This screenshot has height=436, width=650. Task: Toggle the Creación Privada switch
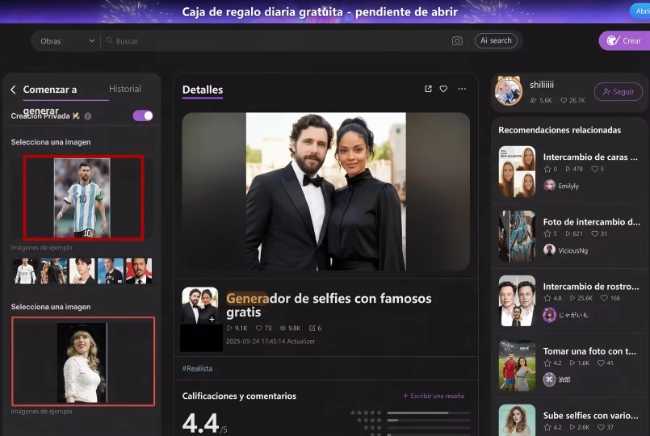pos(143,116)
